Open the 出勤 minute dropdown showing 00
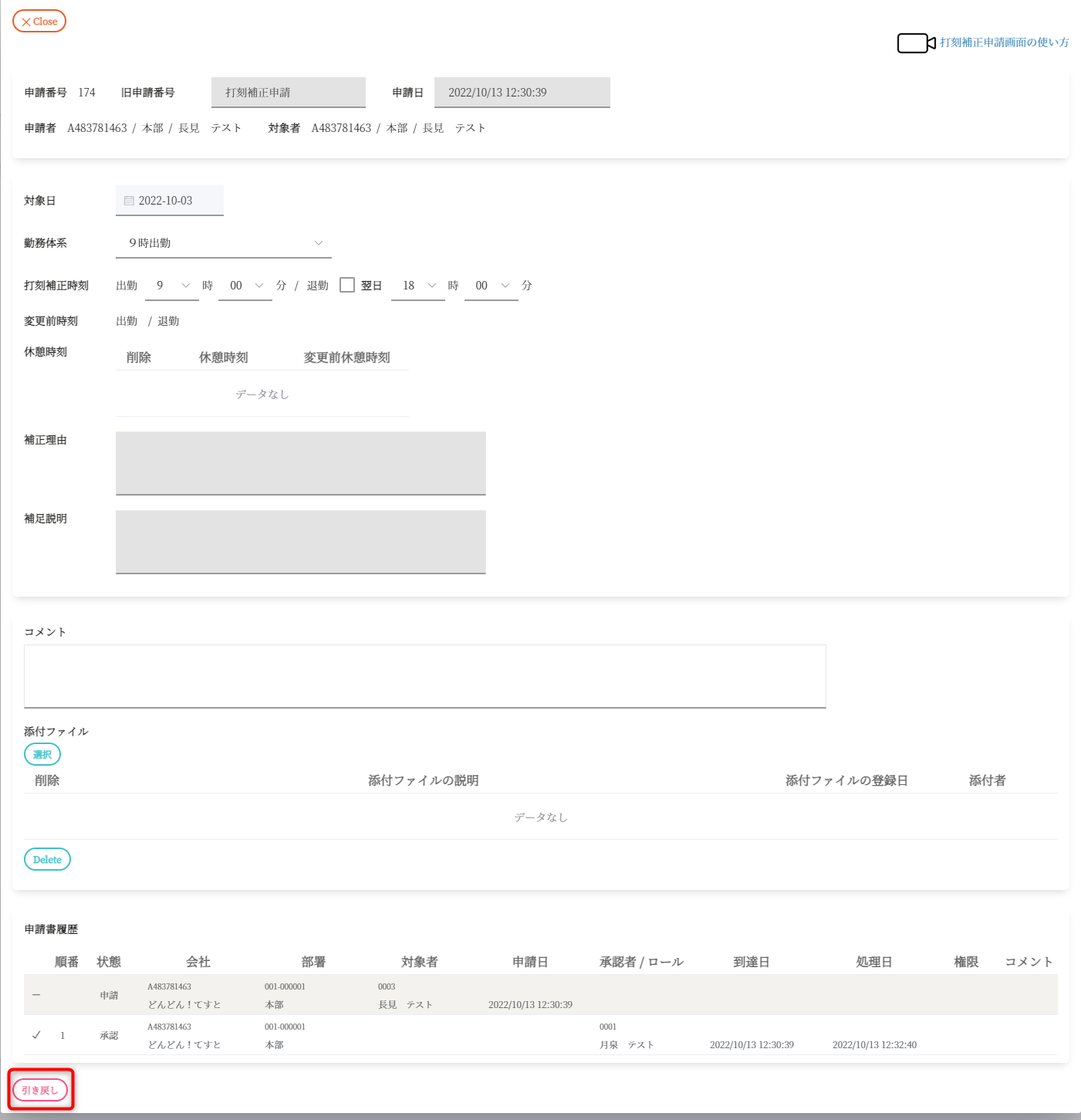 click(x=245, y=286)
